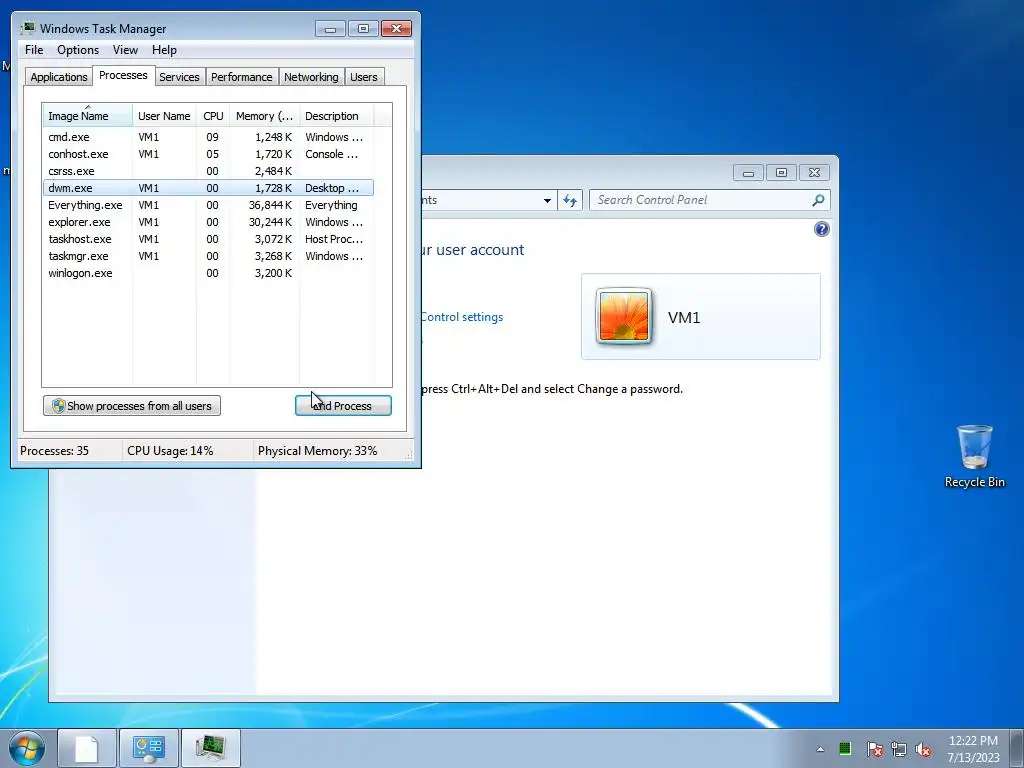Open the Help menu
The image size is (1024, 768).
[x=164, y=50]
